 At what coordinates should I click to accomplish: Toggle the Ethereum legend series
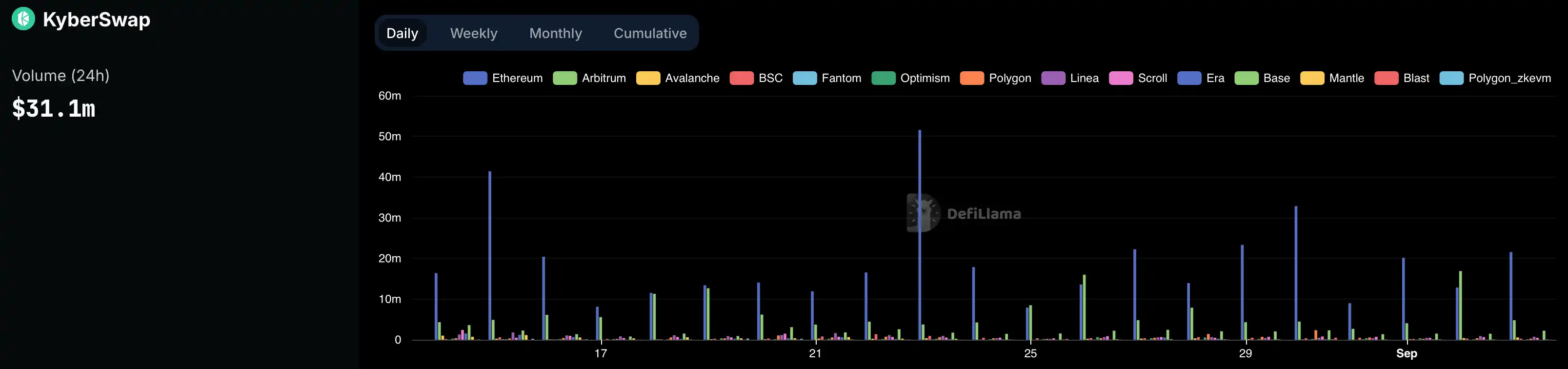point(503,78)
